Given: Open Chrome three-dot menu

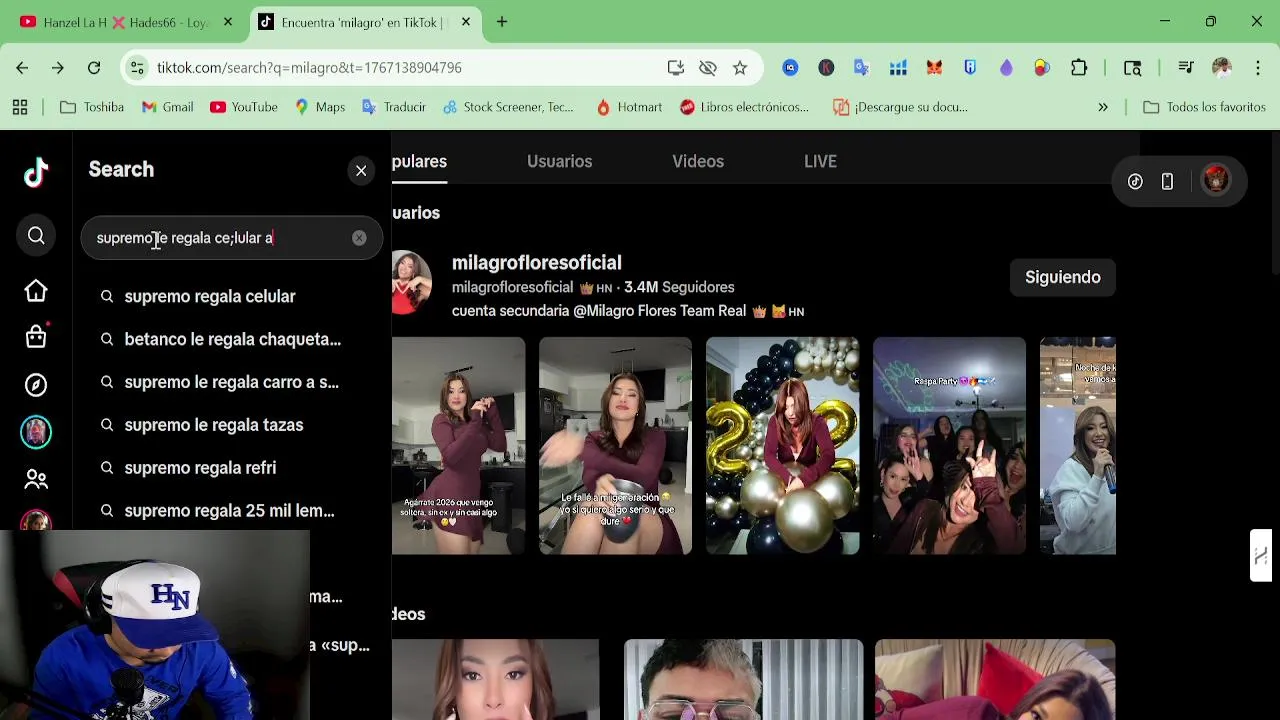Looking at the screenshot, I should 1258,68.
